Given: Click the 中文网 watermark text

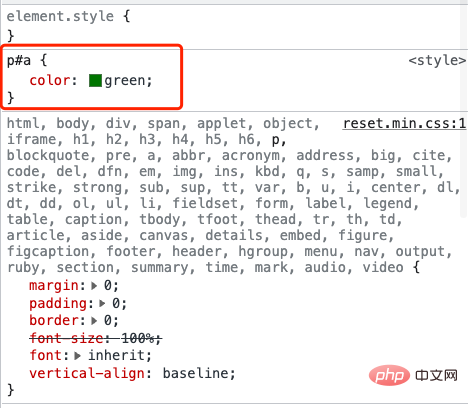Looking at the screenshot, I should coord(436,376).
